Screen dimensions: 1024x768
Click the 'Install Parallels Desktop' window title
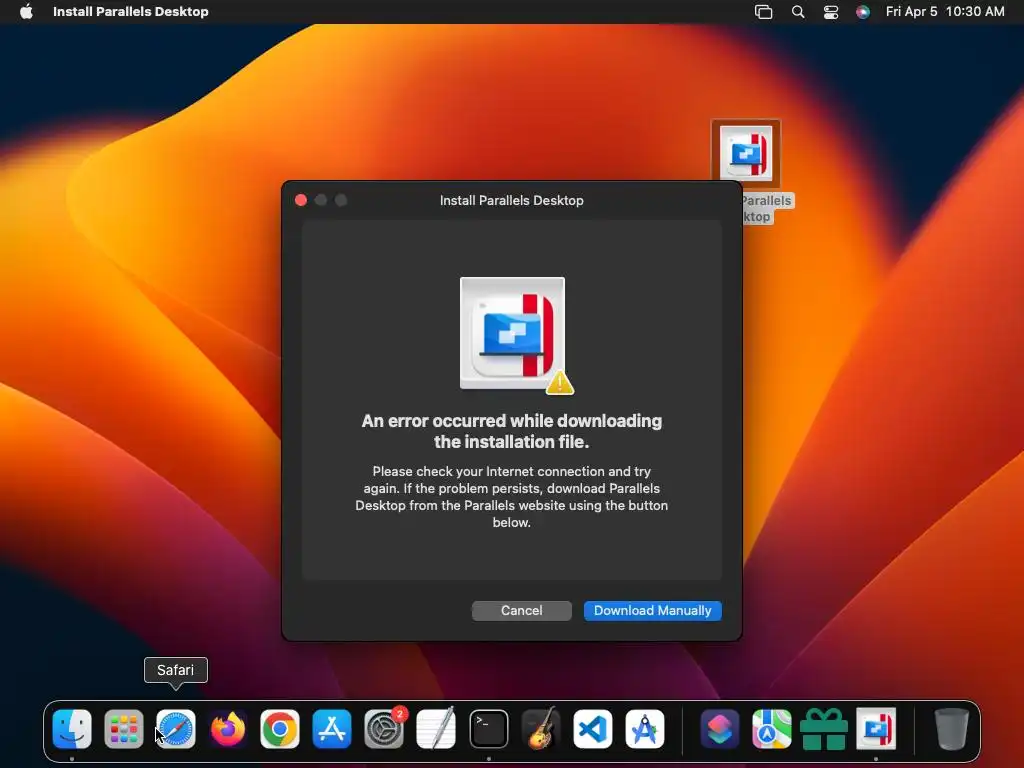pos(511,200)
